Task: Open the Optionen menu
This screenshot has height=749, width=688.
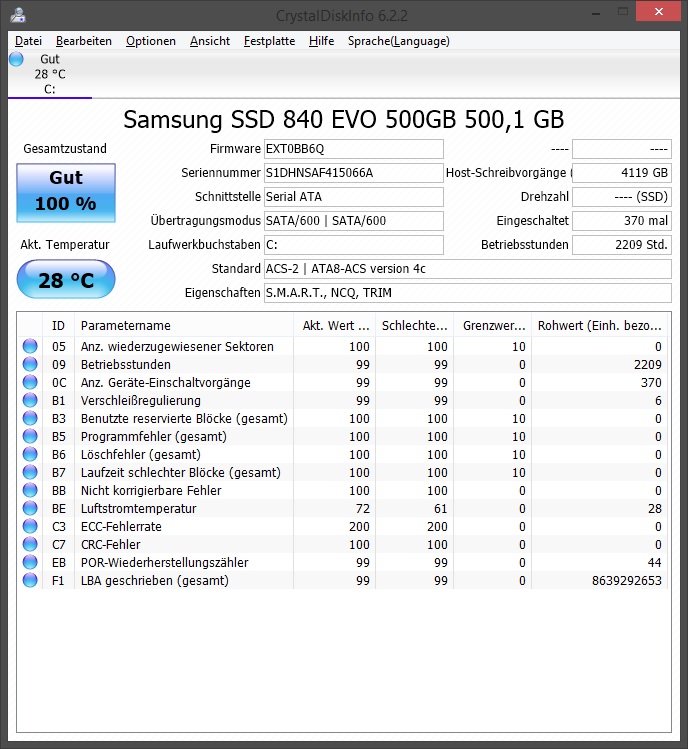Action: click(151, 41)
